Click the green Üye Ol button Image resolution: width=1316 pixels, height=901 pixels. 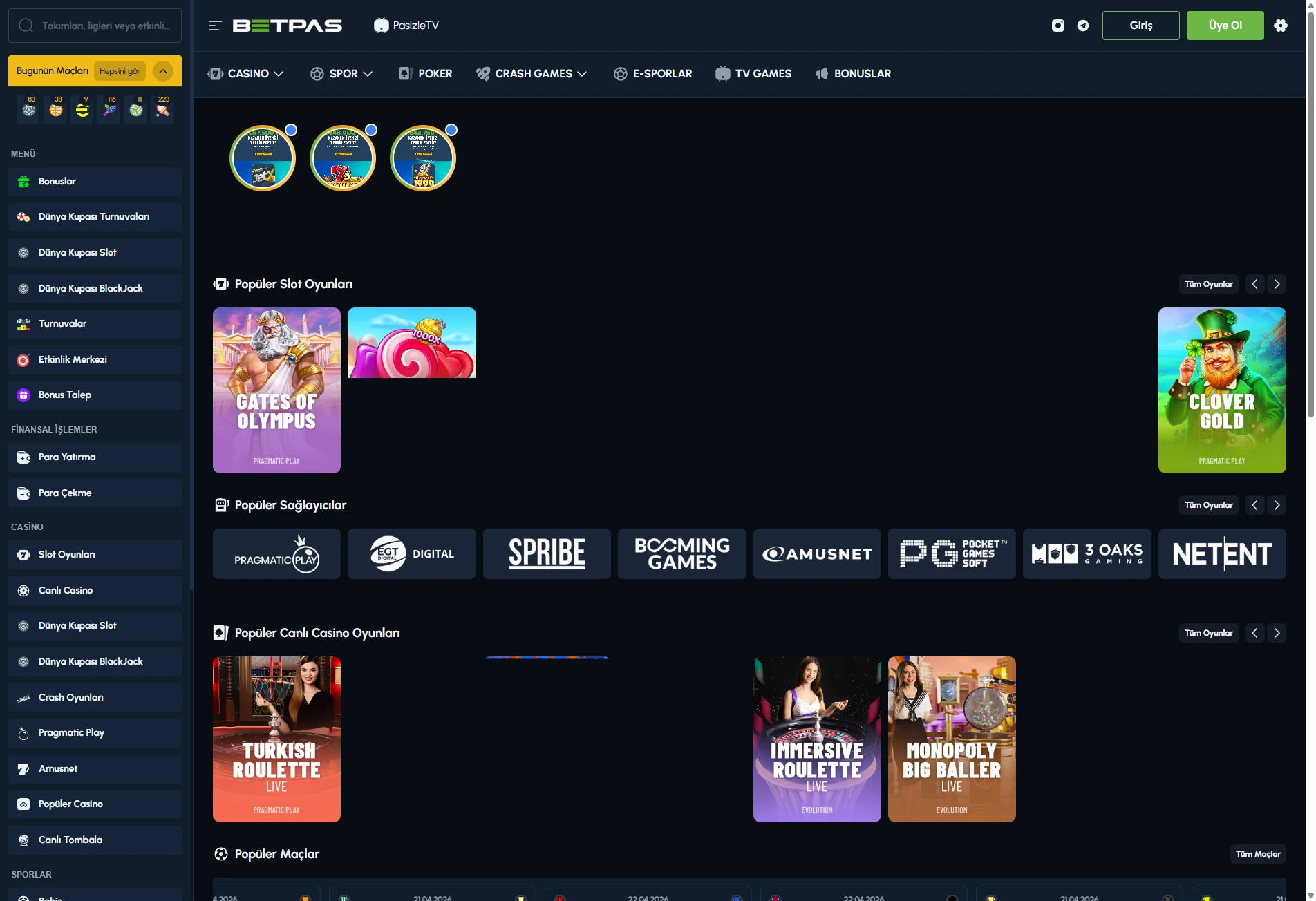coord(1225,26)
